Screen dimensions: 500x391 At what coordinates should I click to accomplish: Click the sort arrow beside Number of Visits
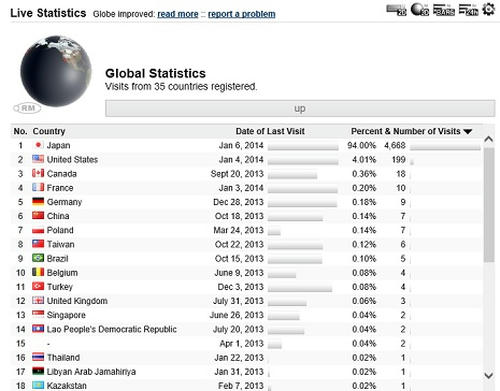(468, 132)
